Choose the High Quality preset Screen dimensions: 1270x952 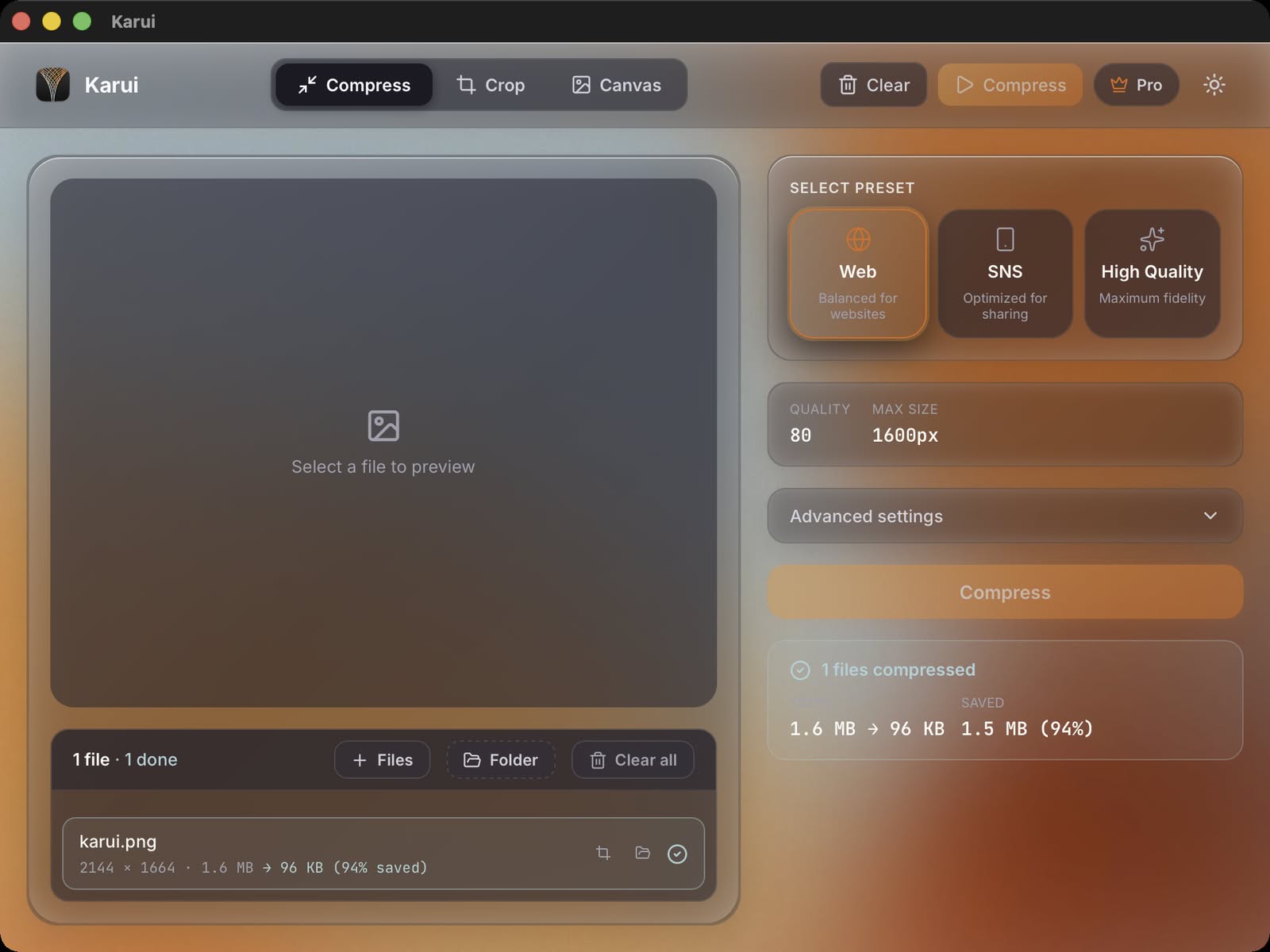tap(1152, 274)
